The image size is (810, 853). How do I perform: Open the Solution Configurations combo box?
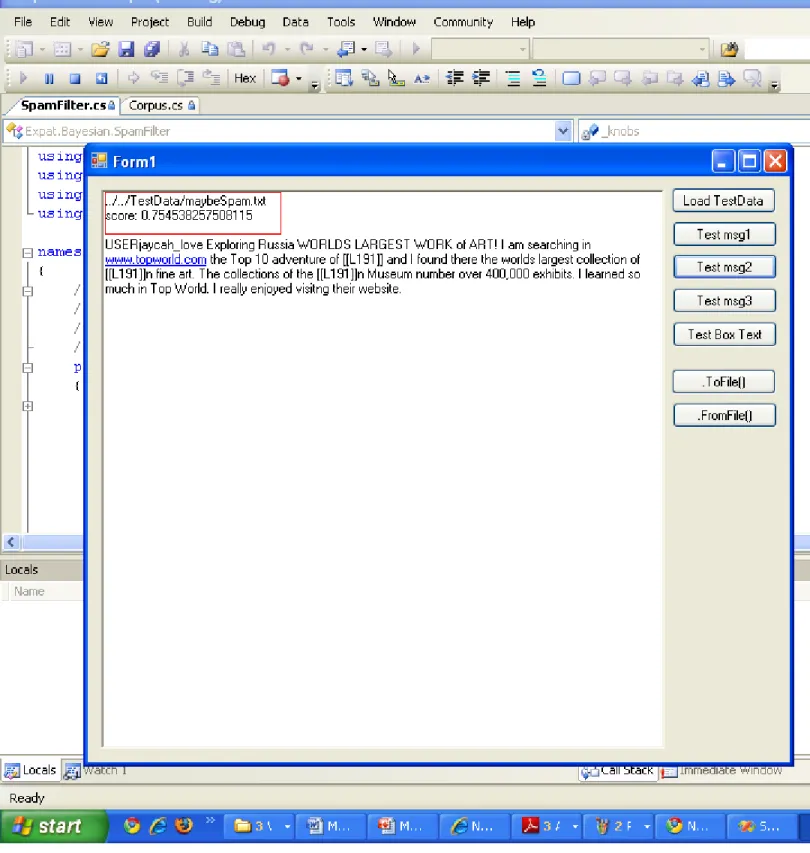pyautogui.click(x=479, y=50)
